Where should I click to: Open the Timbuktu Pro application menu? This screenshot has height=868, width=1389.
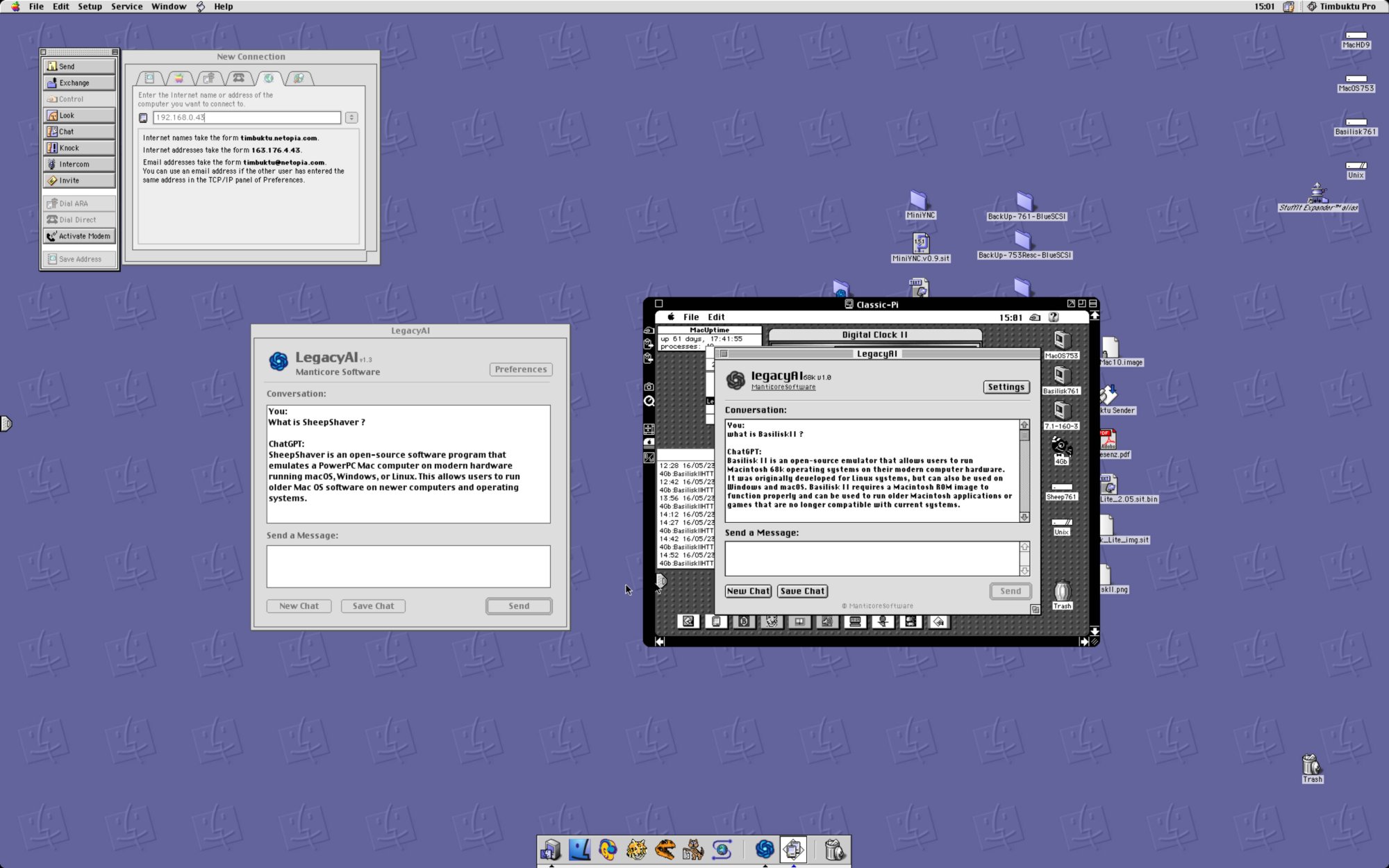[x=1341, y=6]
